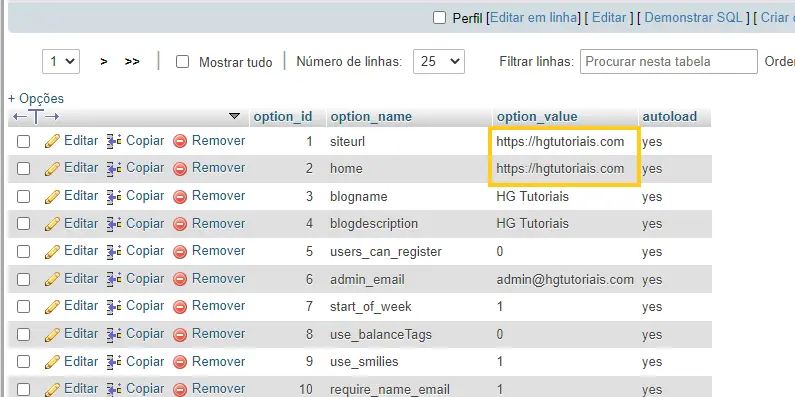Click HG Tutoriais value in blogname row
This screenshot has width=795, height=397.
click(x=532, y=196)
